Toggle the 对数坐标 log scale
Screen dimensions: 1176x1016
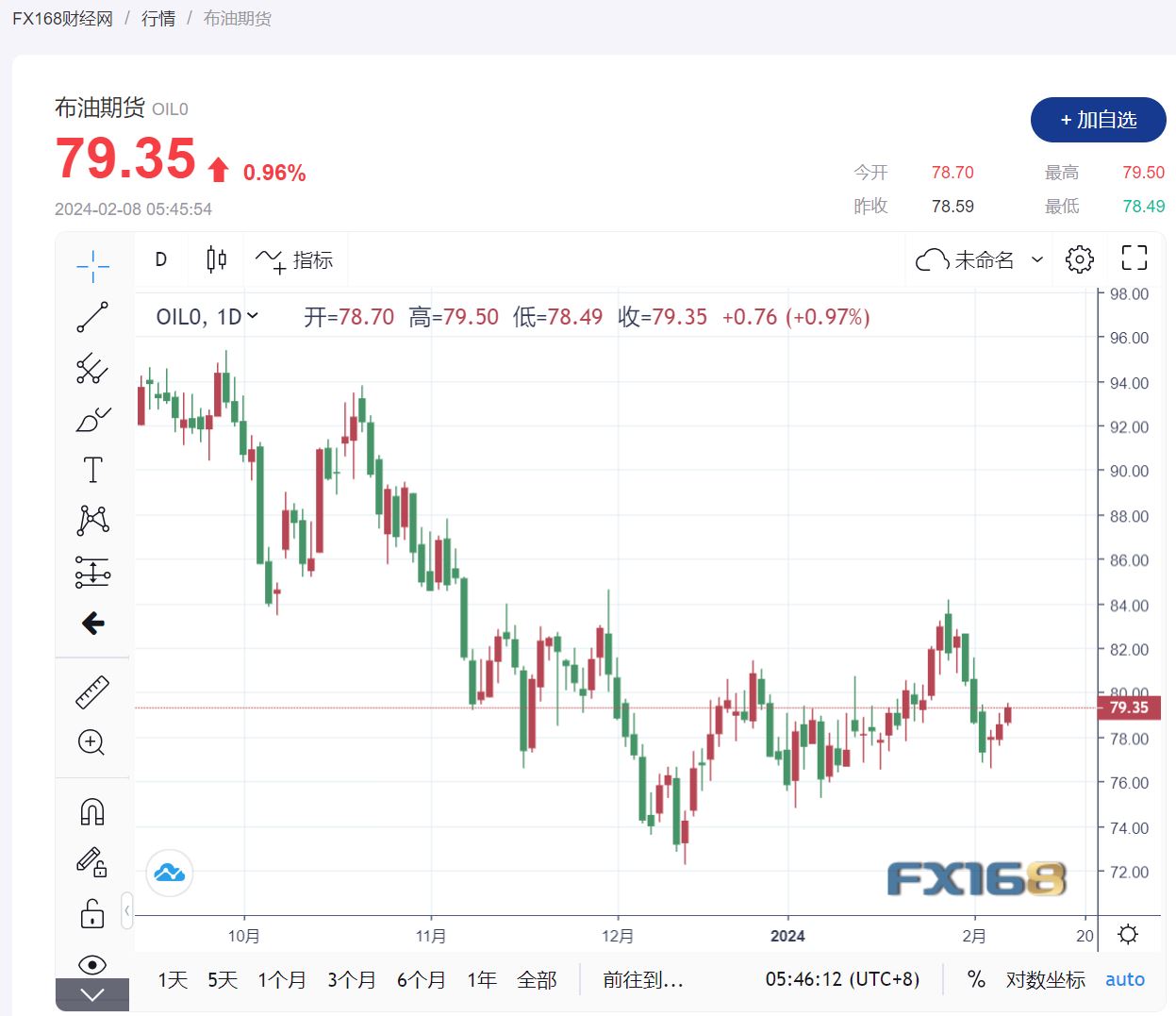click(x=1045, y=980)
